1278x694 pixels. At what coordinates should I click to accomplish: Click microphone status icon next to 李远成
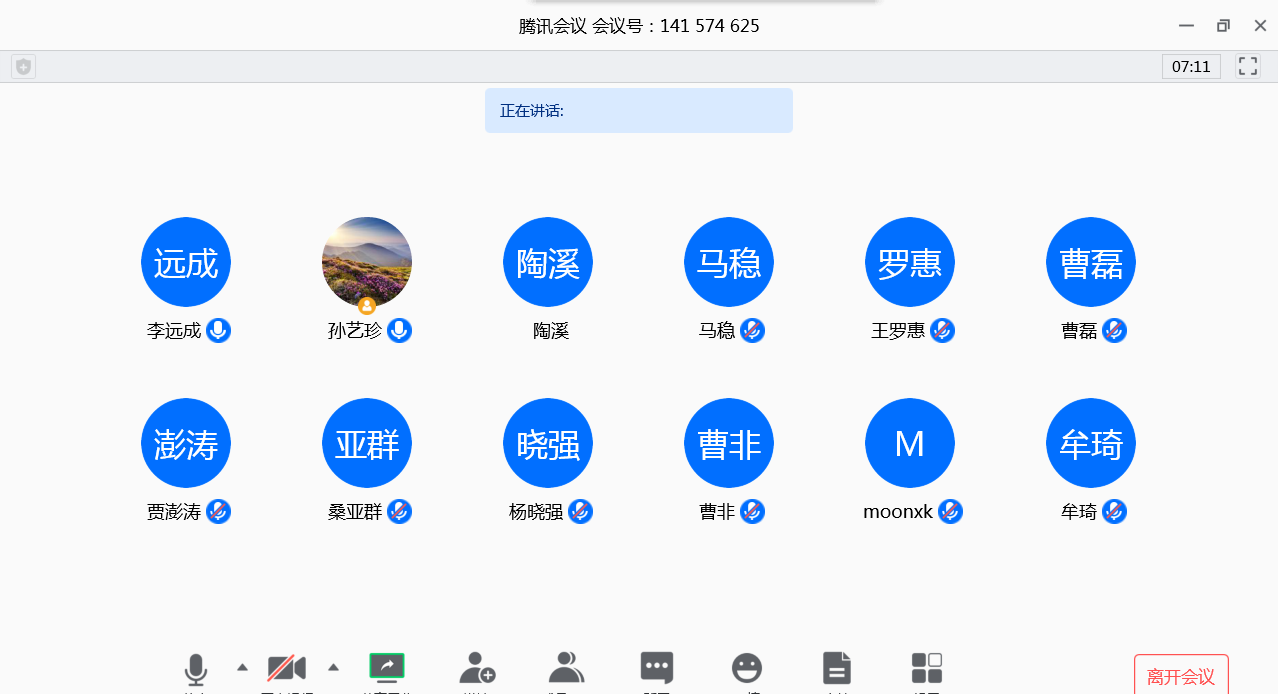point(219,331)
